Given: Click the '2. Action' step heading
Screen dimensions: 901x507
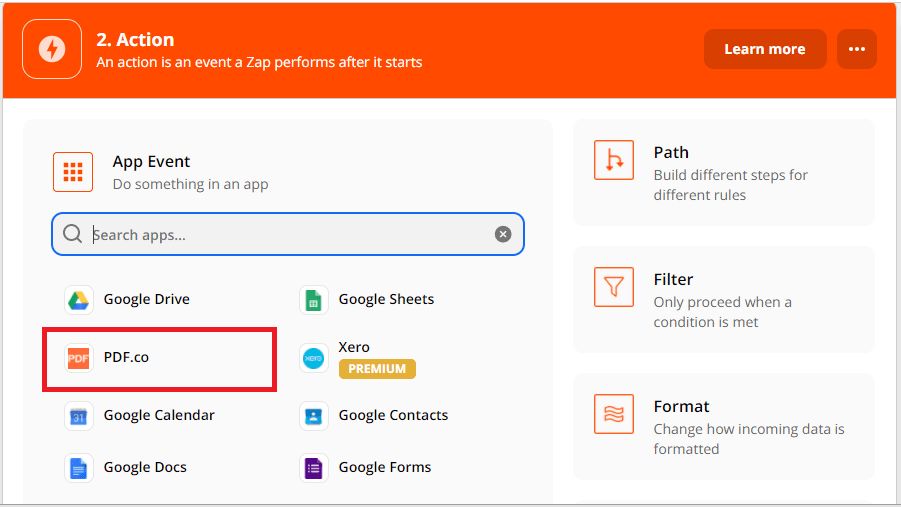Looking at the screenshot, I should (135, 40).
